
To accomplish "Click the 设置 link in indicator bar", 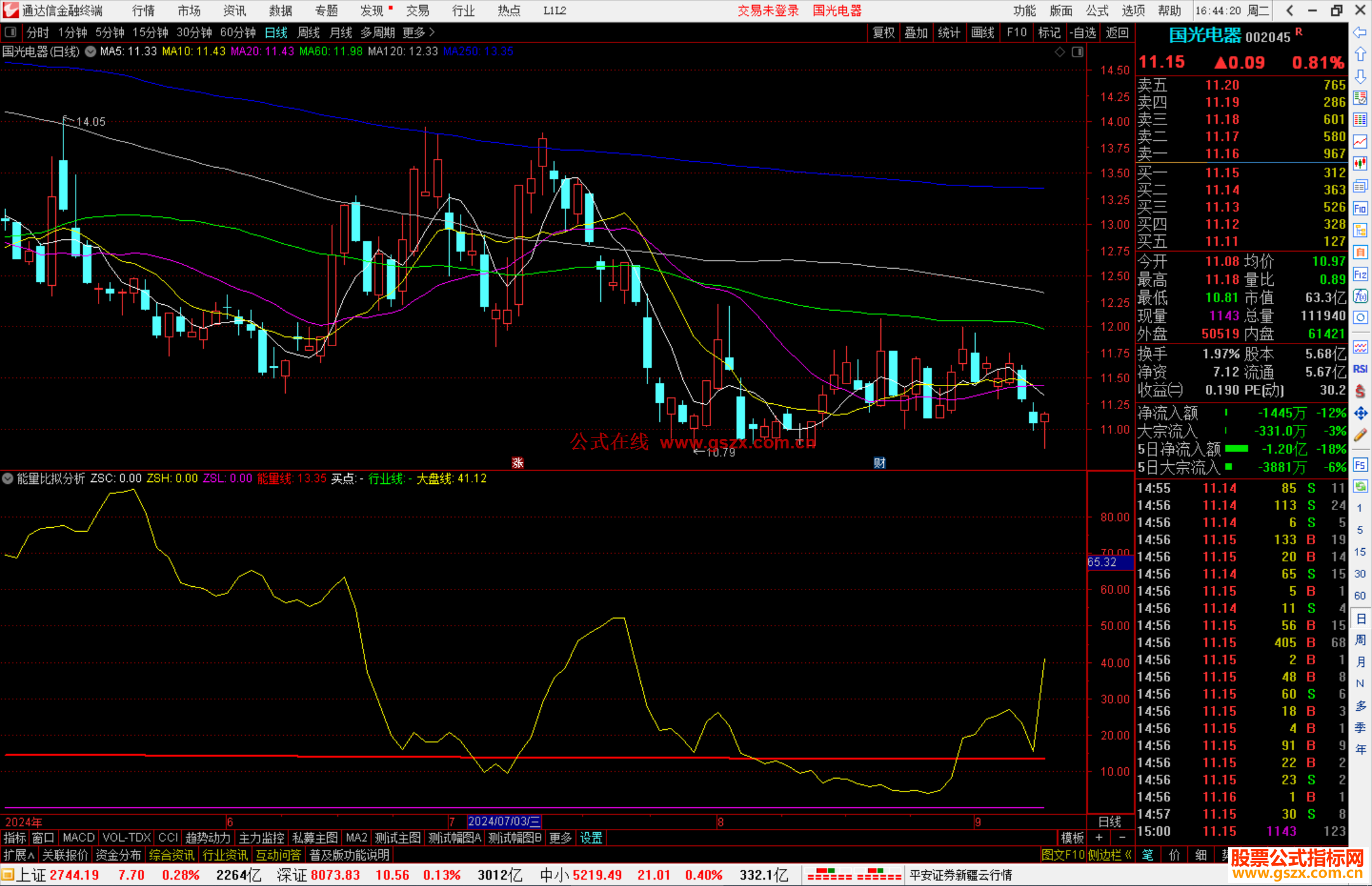I will [591, 838].
